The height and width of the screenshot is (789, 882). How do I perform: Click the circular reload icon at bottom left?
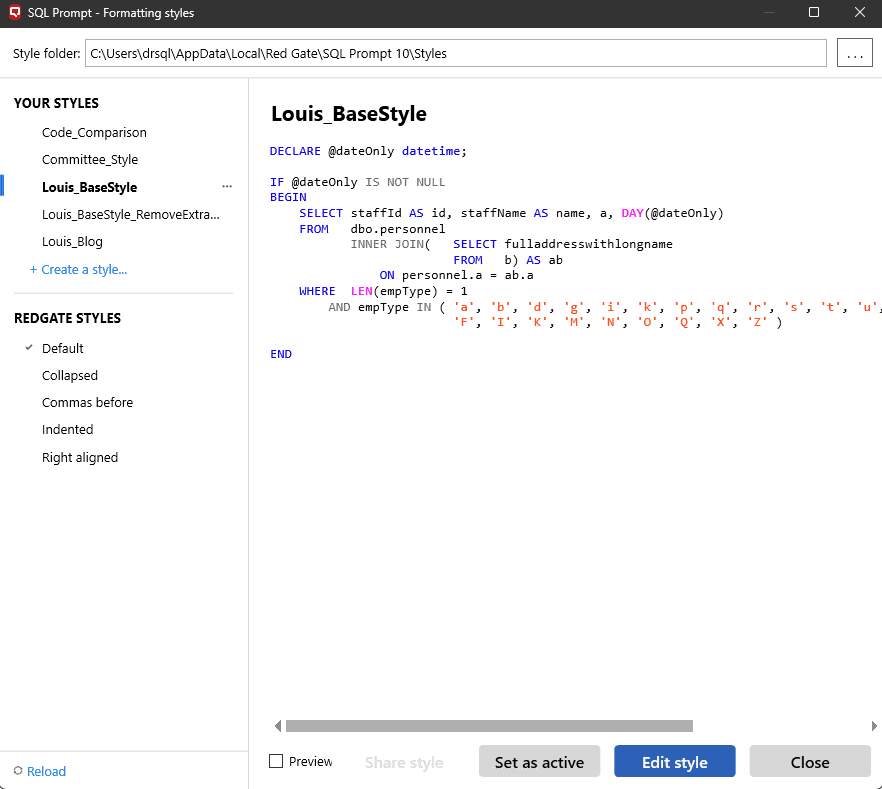point(19,771)
